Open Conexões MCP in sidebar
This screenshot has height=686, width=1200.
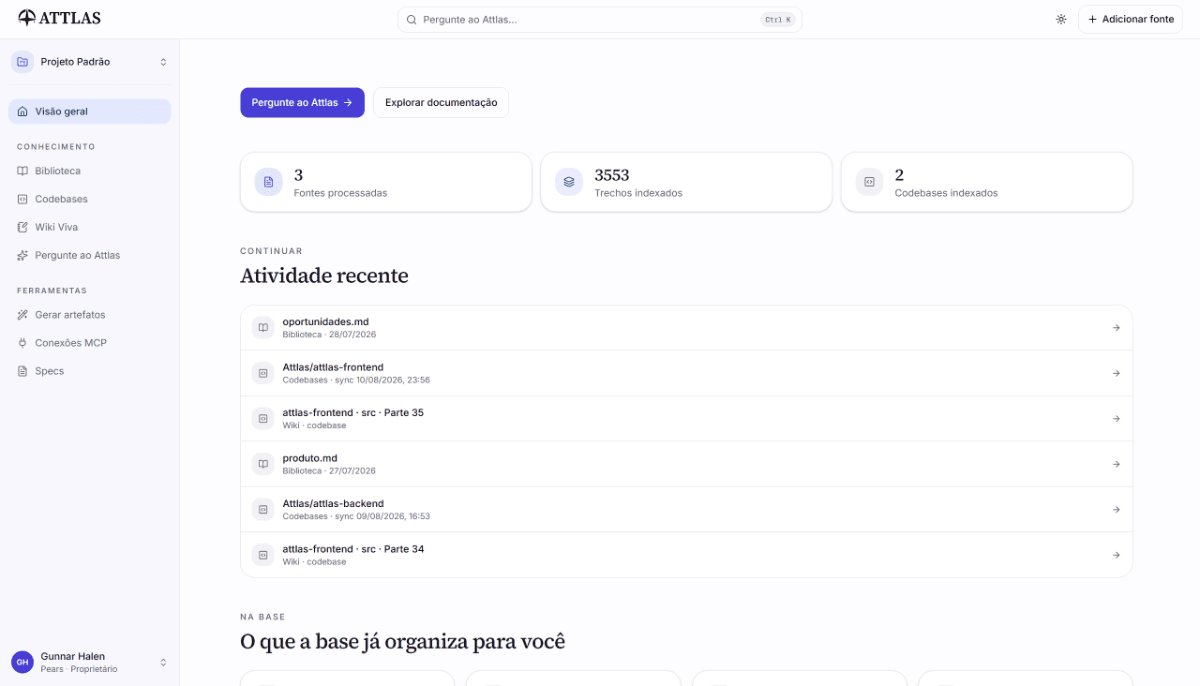(89, 343)
